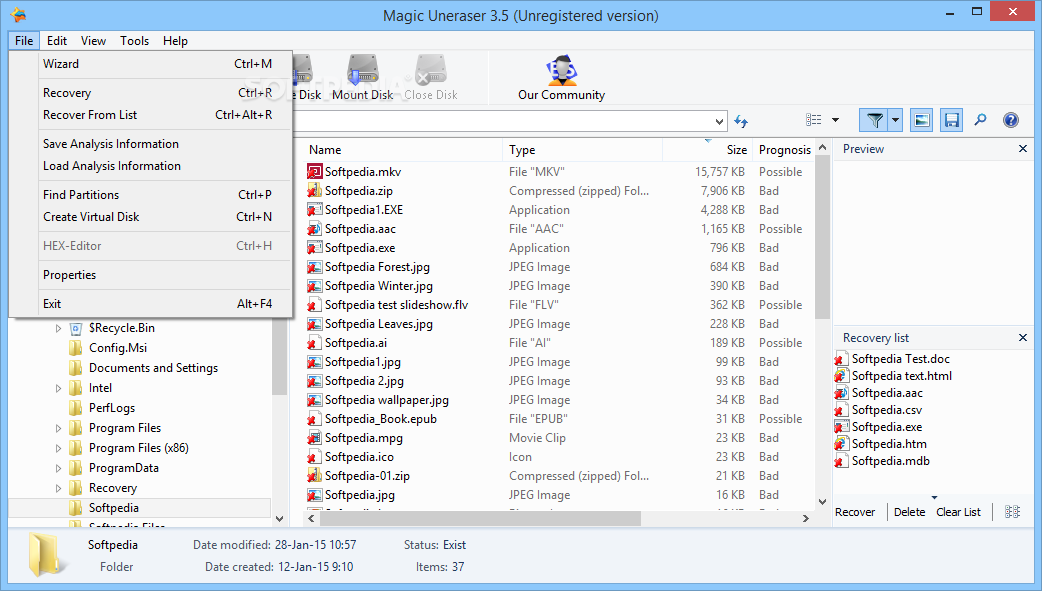Click the blue floppy save icon
Image resolution: width=1042 pixels, height=591 pixels.
pyautogui.click(x=952, y=120)
